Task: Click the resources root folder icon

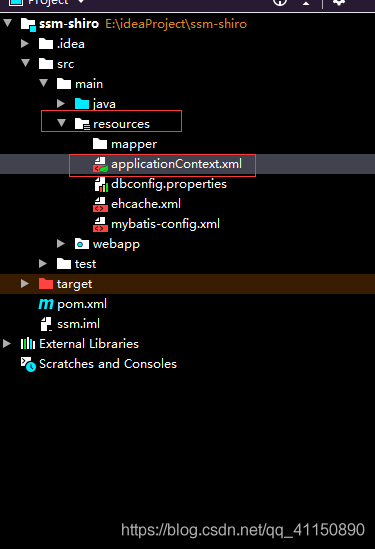Action: pos(83,124)
